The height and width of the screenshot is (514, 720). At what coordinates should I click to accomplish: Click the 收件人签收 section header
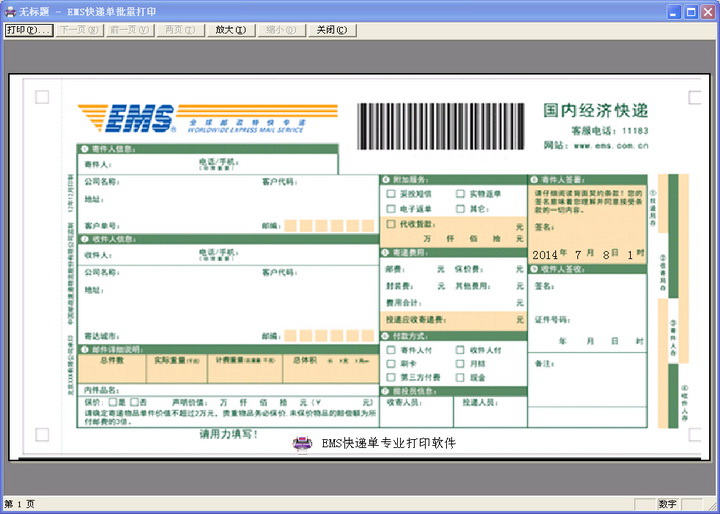pyautogui.click(x=588, y=269)
